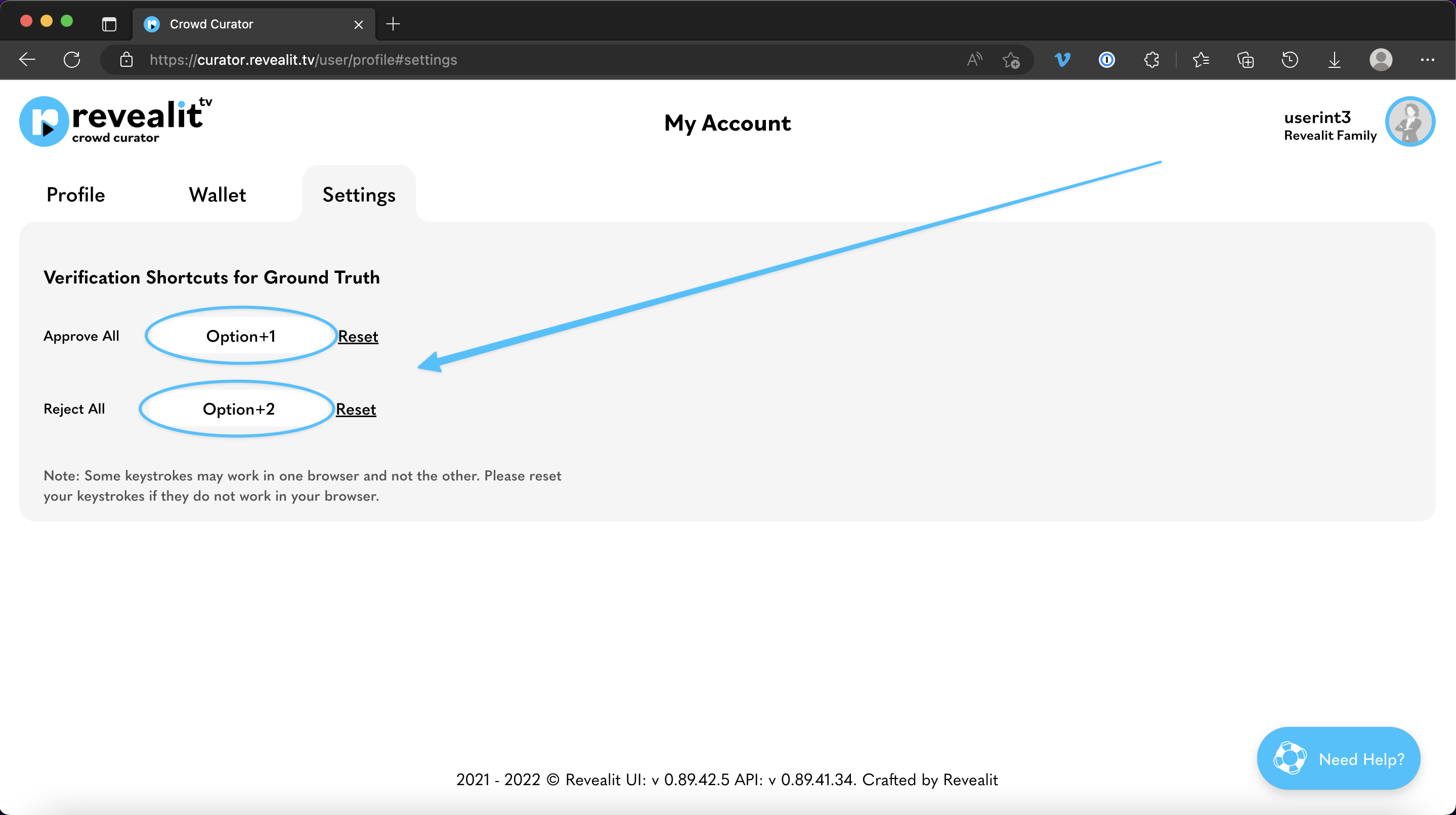1456x815 pixels.
Task: Click the Option+2 shortcut field
Action: (x=238, y=409)
